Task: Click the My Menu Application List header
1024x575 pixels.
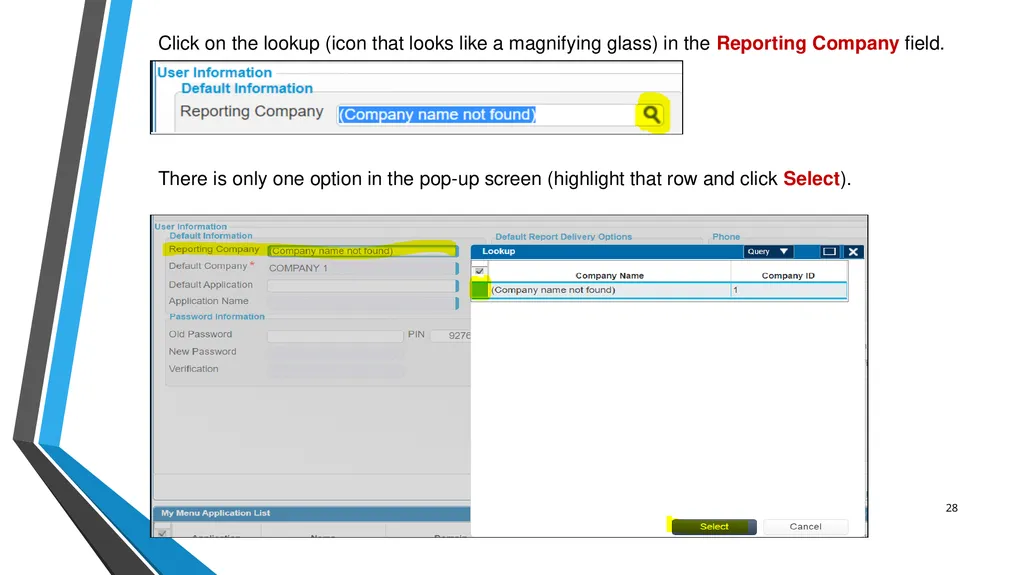Action: pyautogui.click(x=312, y=513)
